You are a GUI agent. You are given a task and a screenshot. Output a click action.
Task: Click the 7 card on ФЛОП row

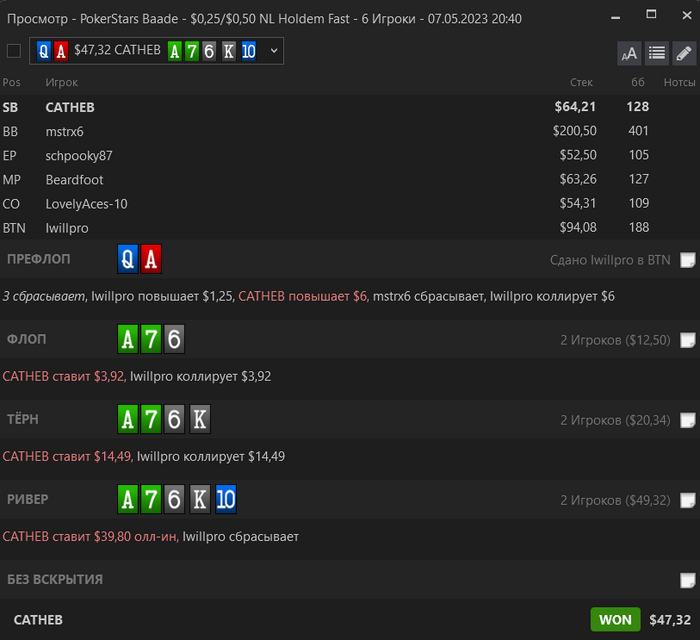[x=151, y=339]
